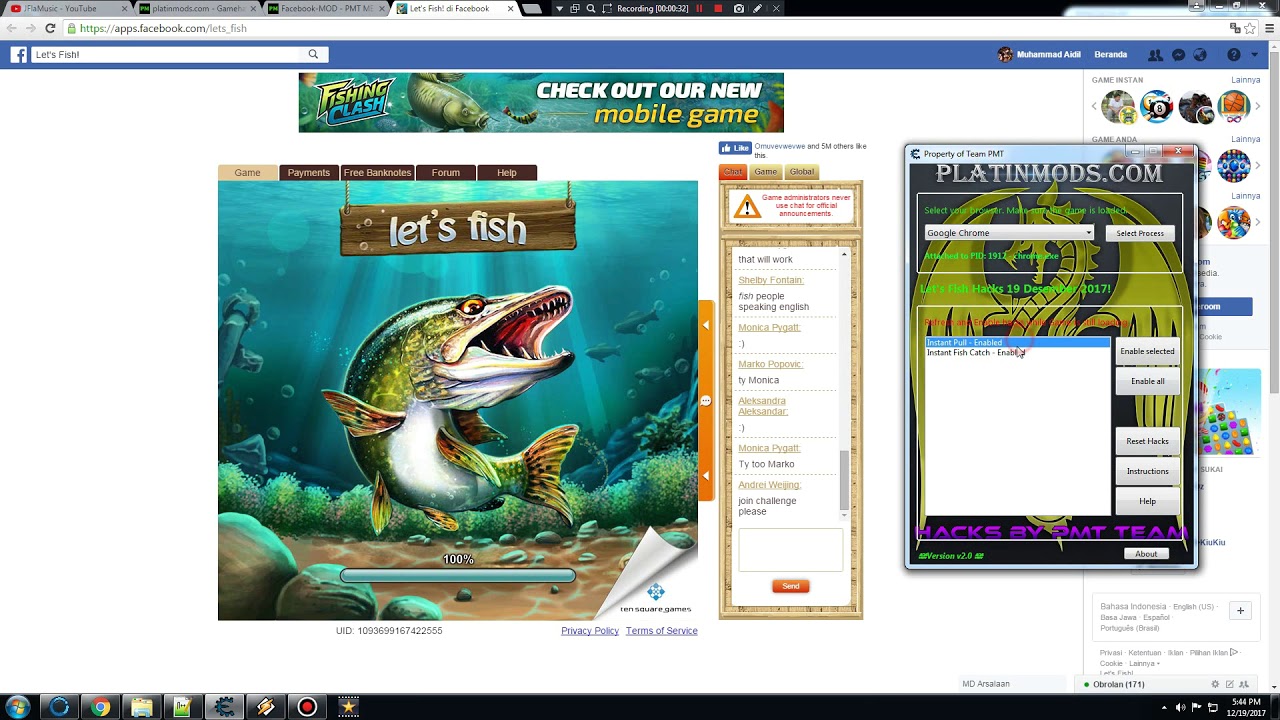The image size is (1280, 720).
Task: Select Instant Fish Catch hack entry
Action: tap(1018, 353)
